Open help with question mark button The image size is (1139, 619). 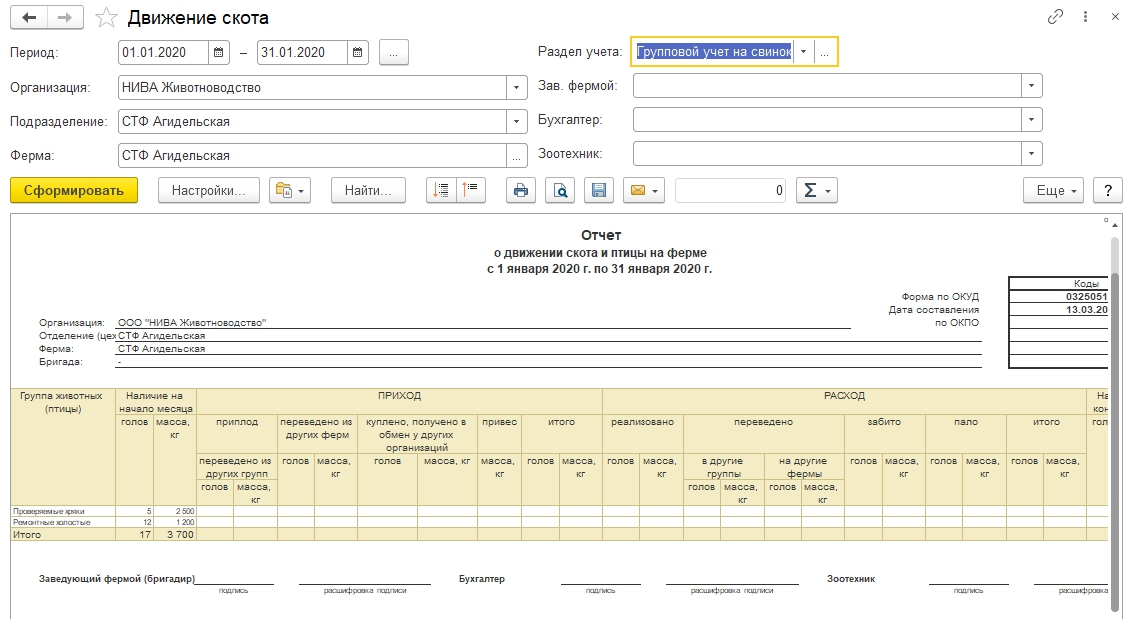1108,190
